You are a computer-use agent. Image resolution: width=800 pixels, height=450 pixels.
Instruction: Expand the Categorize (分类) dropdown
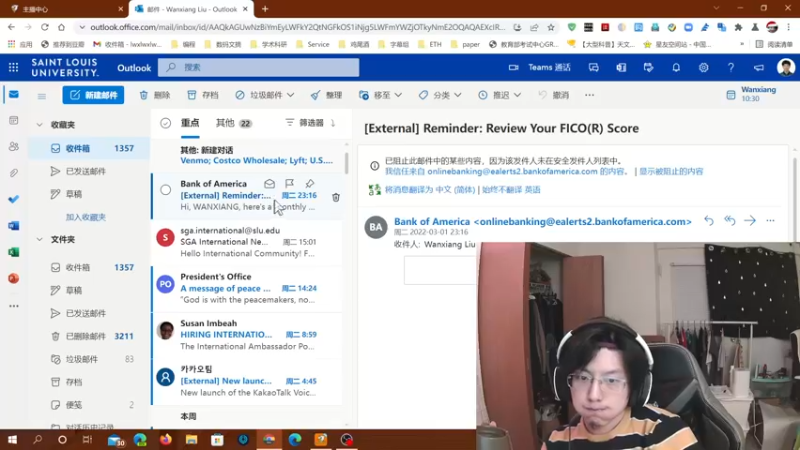click(458, 95)
